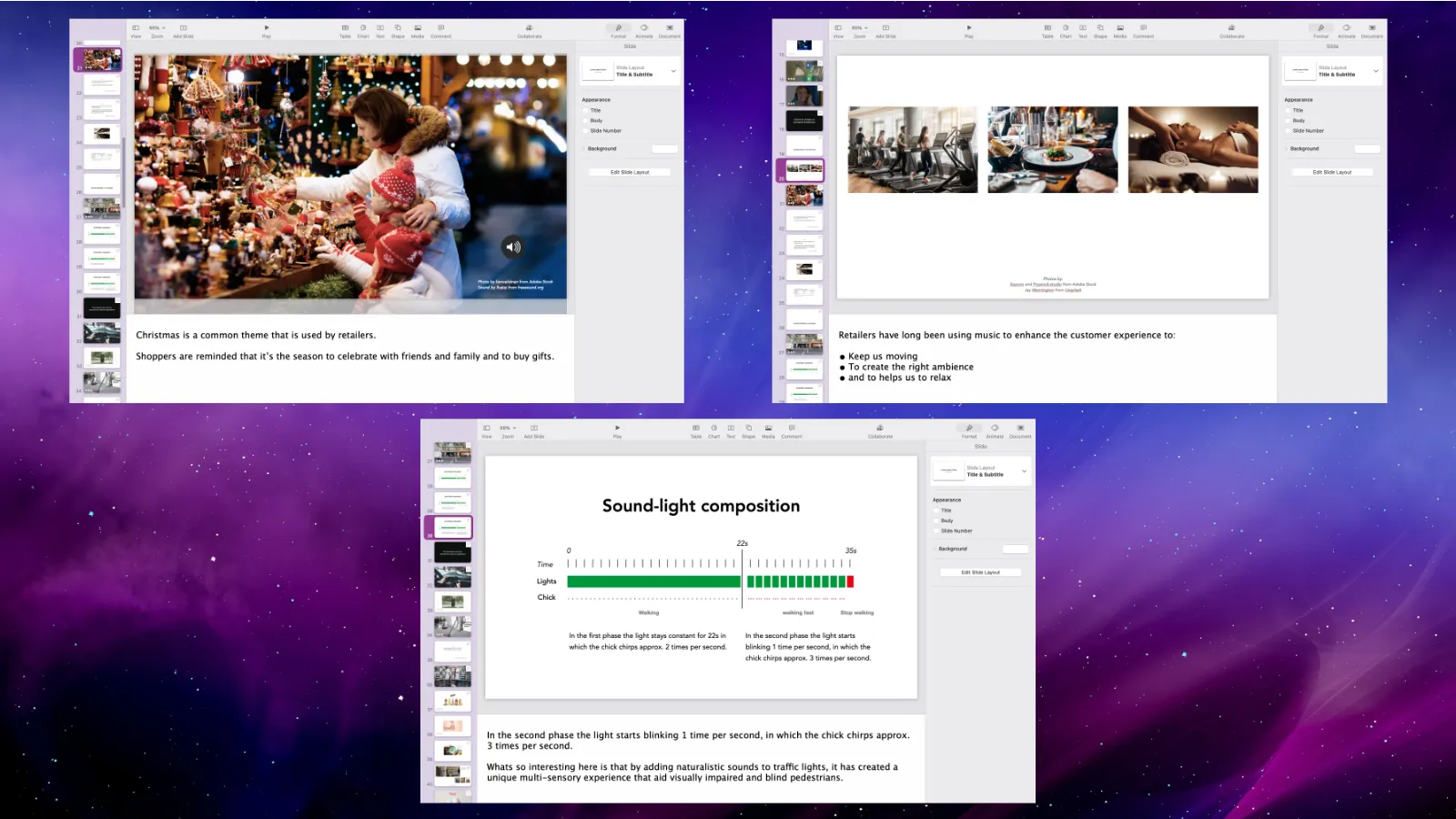This screenshot has height=819, width=1456.
Task: Switch to Document tab in Christmas market window
Action: [670, 31]
